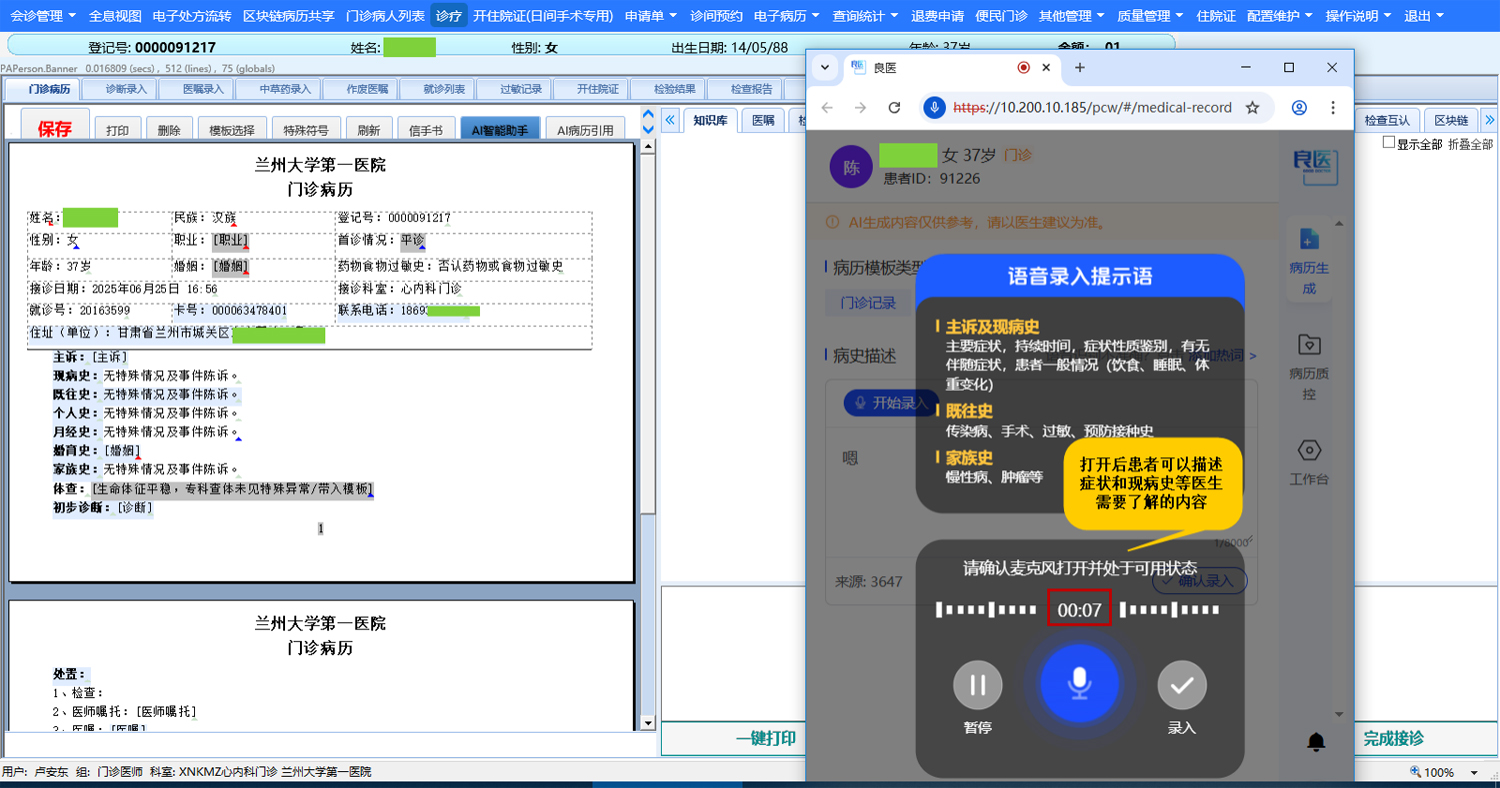The width and height of the screenshot is (1500, 788).
Task: Switch to the 知识库 tab
Action: [710, 120]
